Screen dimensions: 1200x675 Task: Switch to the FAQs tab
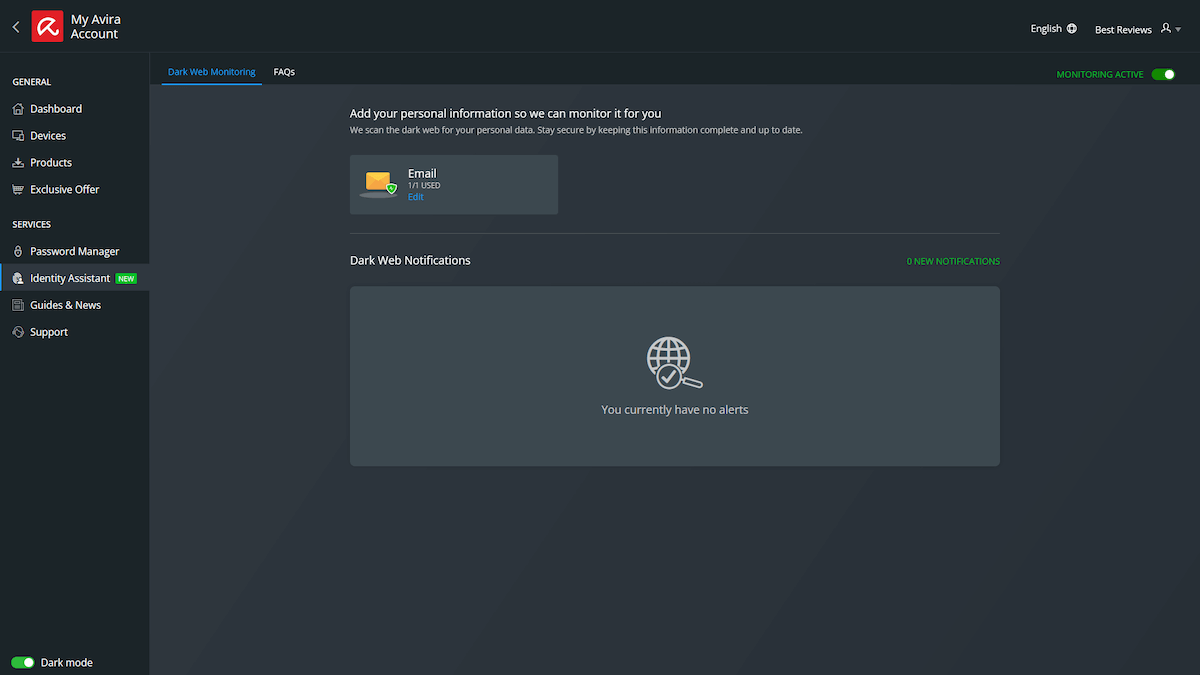[284, 71]
